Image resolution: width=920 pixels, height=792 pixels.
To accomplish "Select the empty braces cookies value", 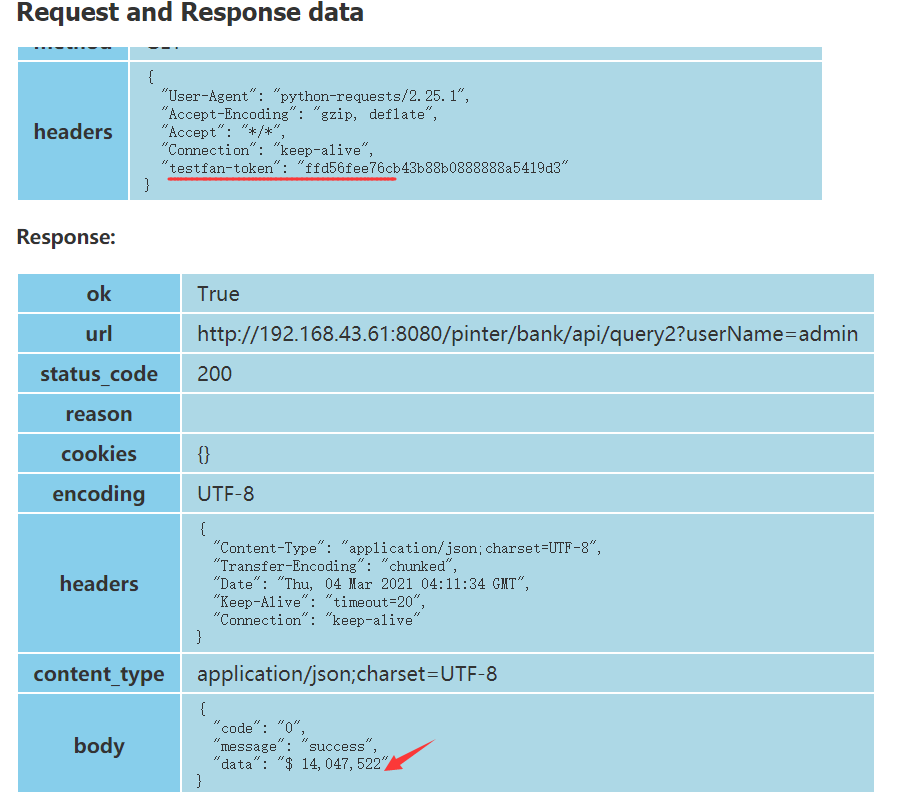I will (204, 454).
